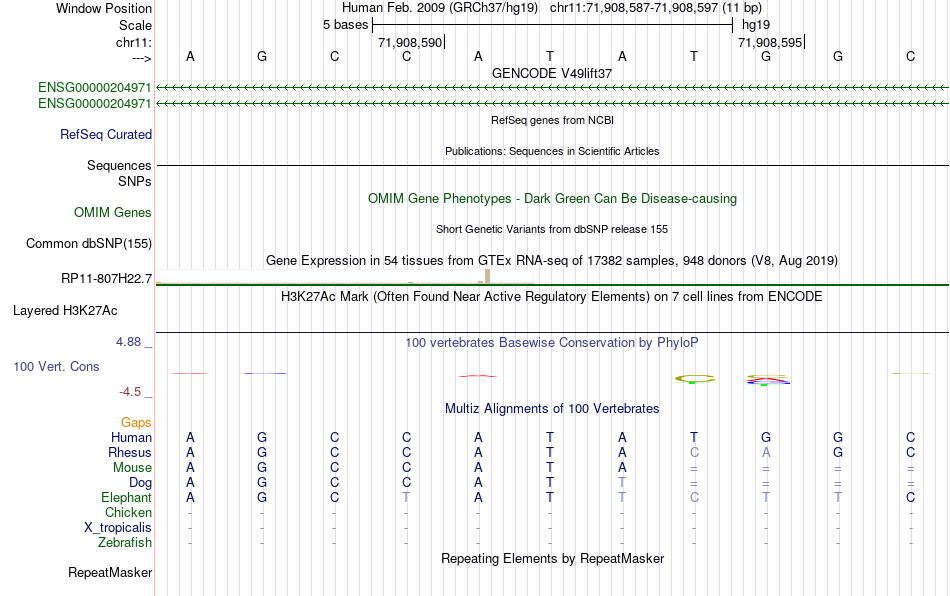Click the 5 bases scale text
The width and height of the screenshot is (950, 596).
tap(345, 25)
